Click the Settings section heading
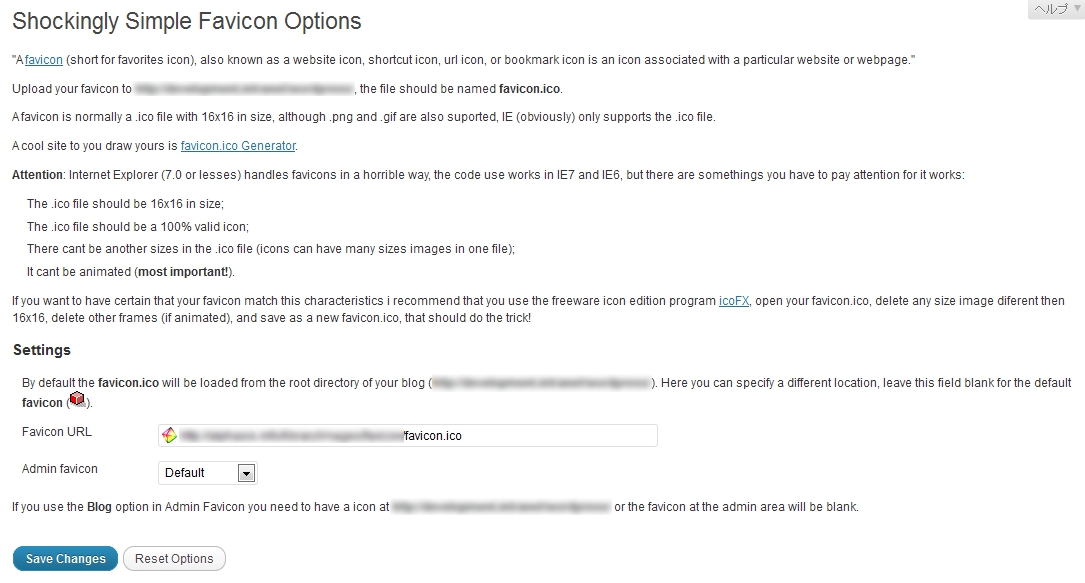Image resolution: width=1085 pixels, height=583 pixels. 42,350
